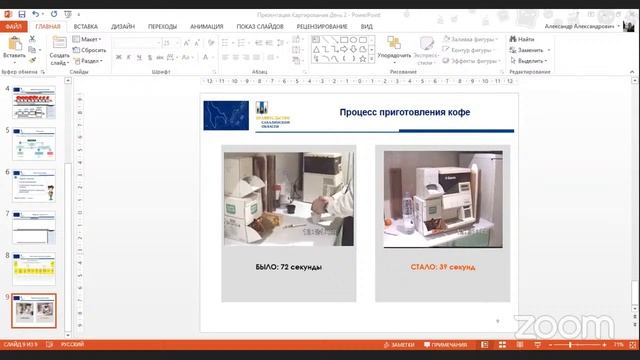Switch to the АНИМАЦИЯ tab
The image size is (640, 360).
tap(207, 27)
